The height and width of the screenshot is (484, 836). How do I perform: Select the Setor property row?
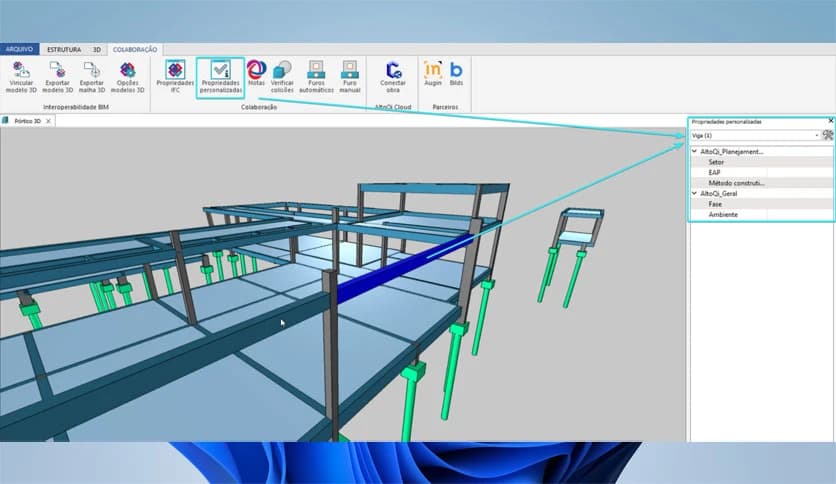pos(762,162)
